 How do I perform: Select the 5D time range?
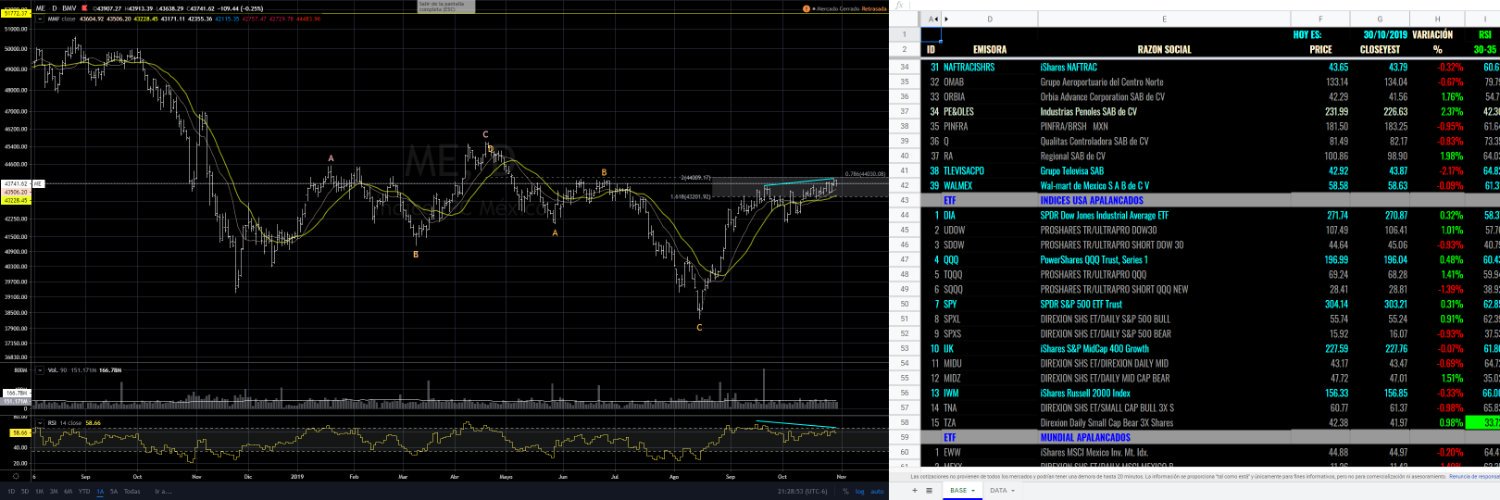tap(25, 491)
